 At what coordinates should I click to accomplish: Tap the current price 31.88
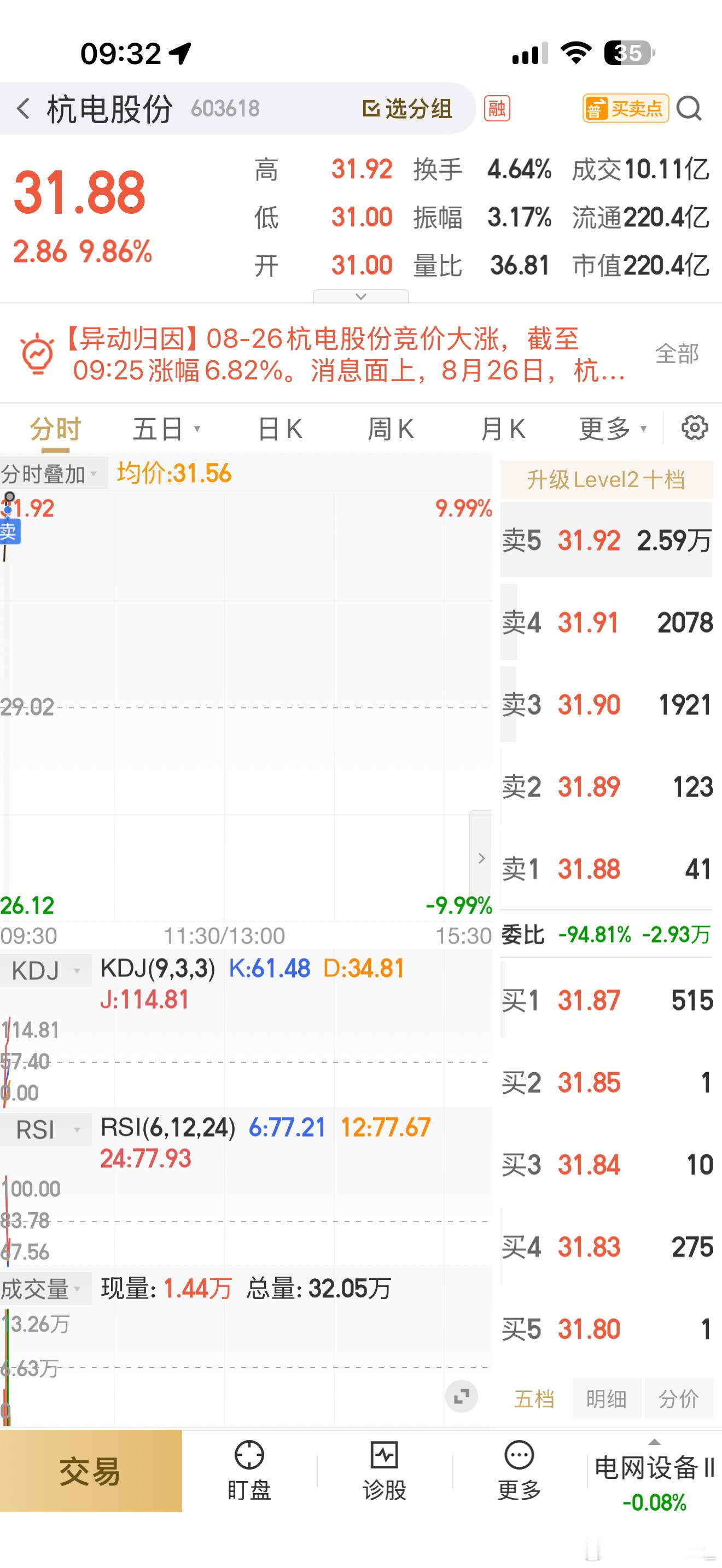click(80, 192)
